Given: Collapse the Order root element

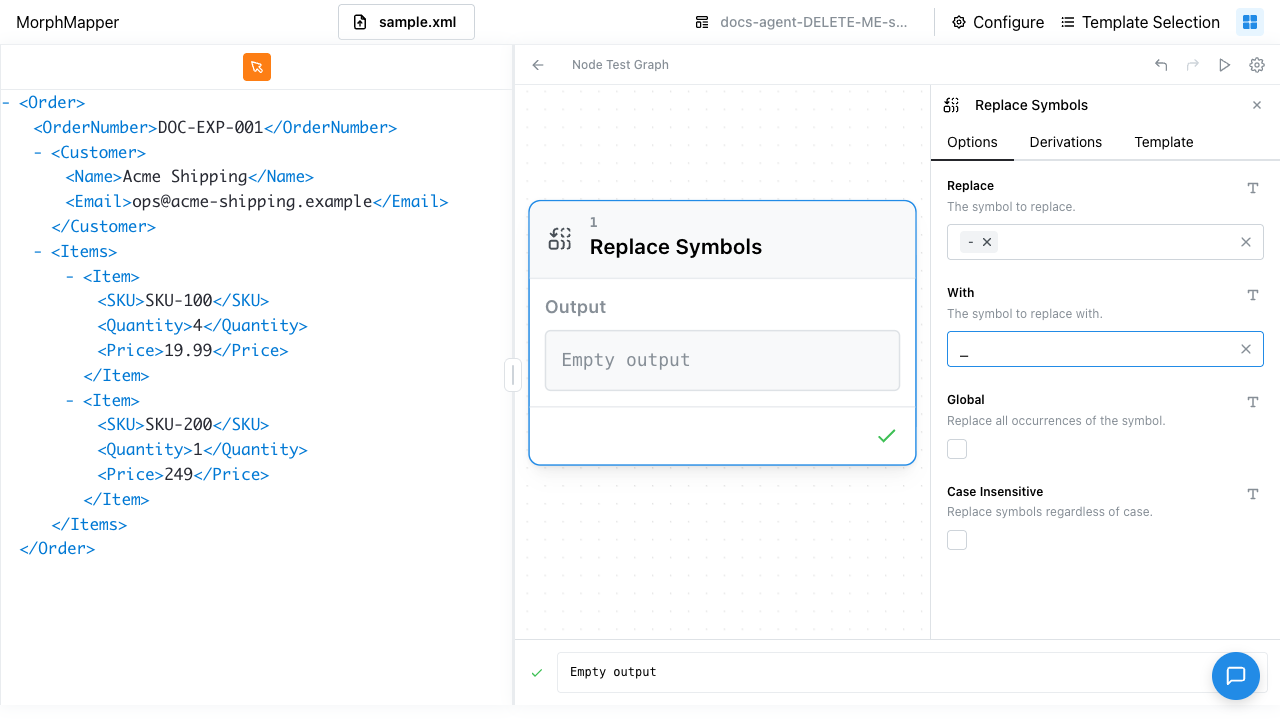Looking at the screenshot, I should tap(6, 103).
